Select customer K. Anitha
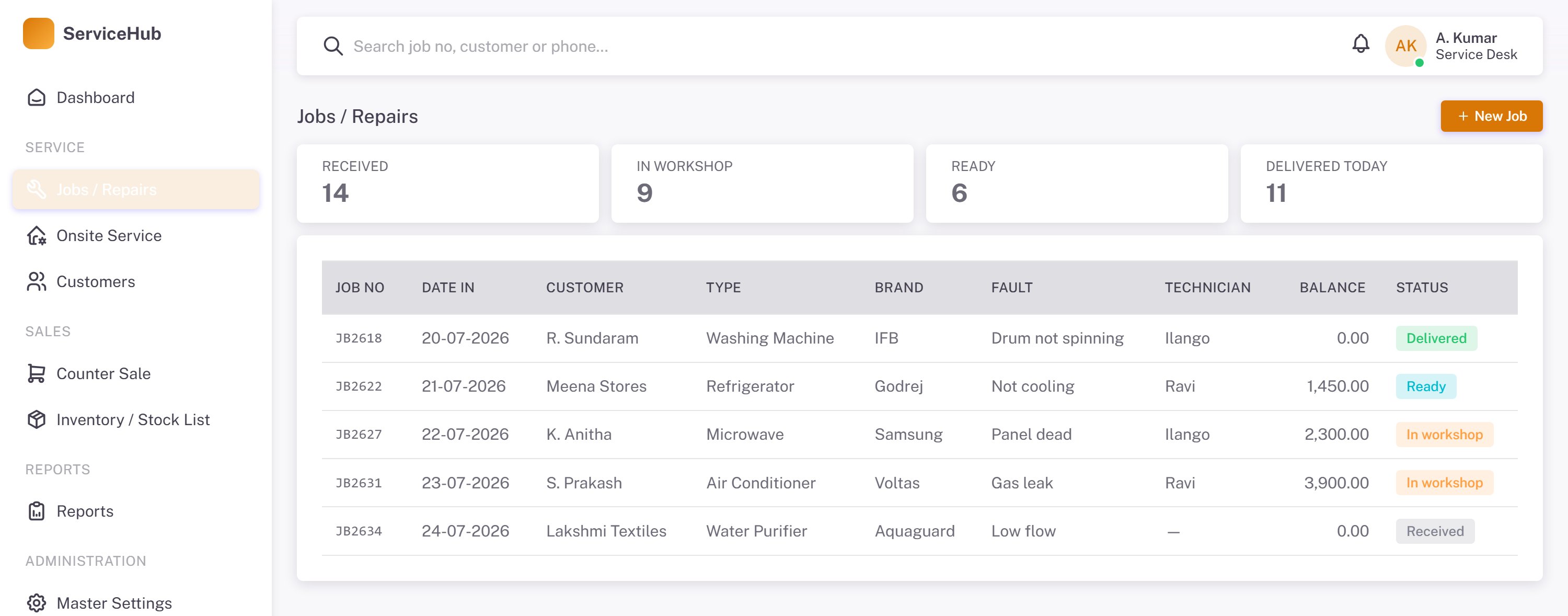 tap(578, 435)
